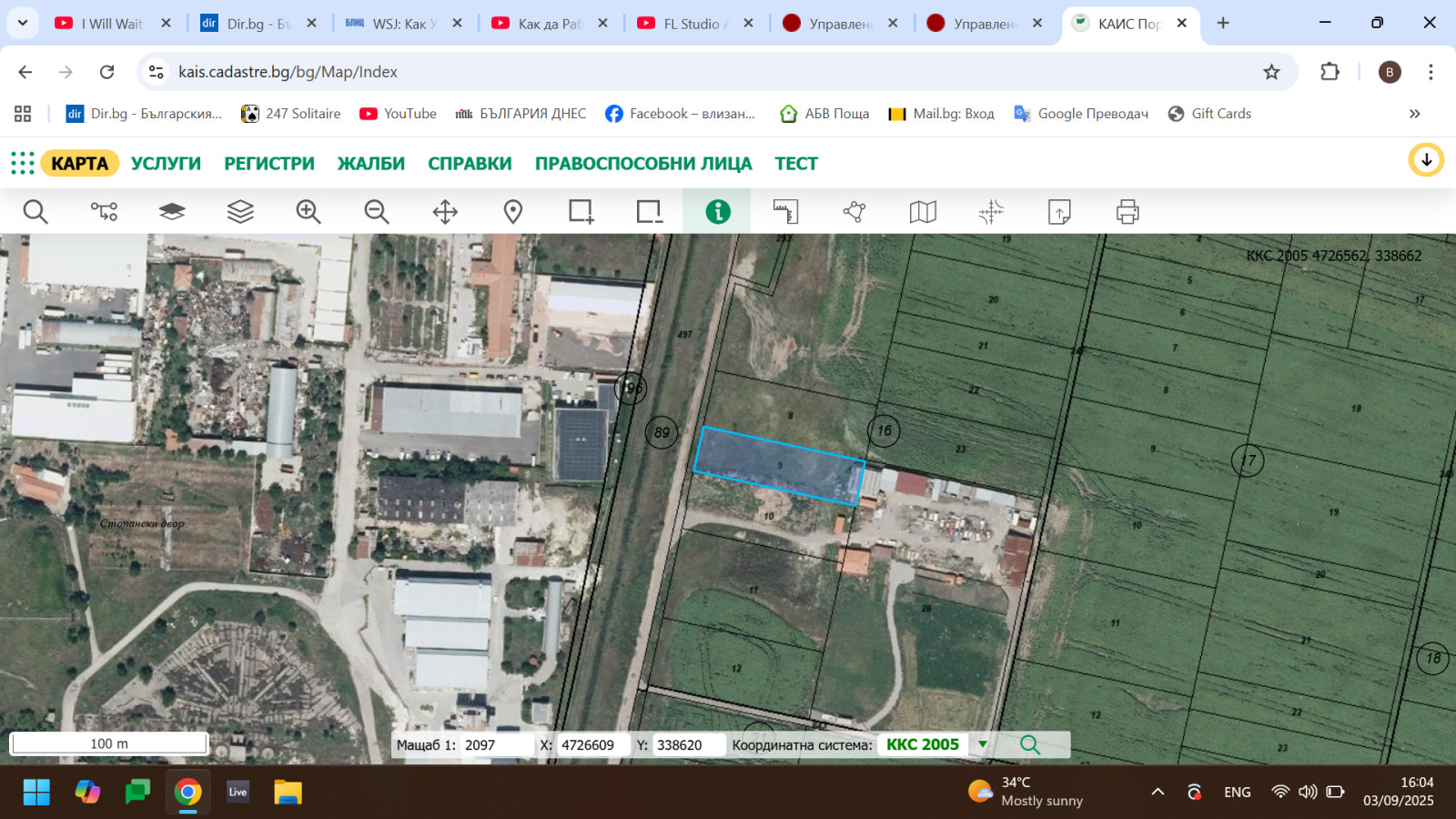This screenshot has height=819, width=1456.
Task: Open the УСЛУГИ menu
Action: click(166, 163)
